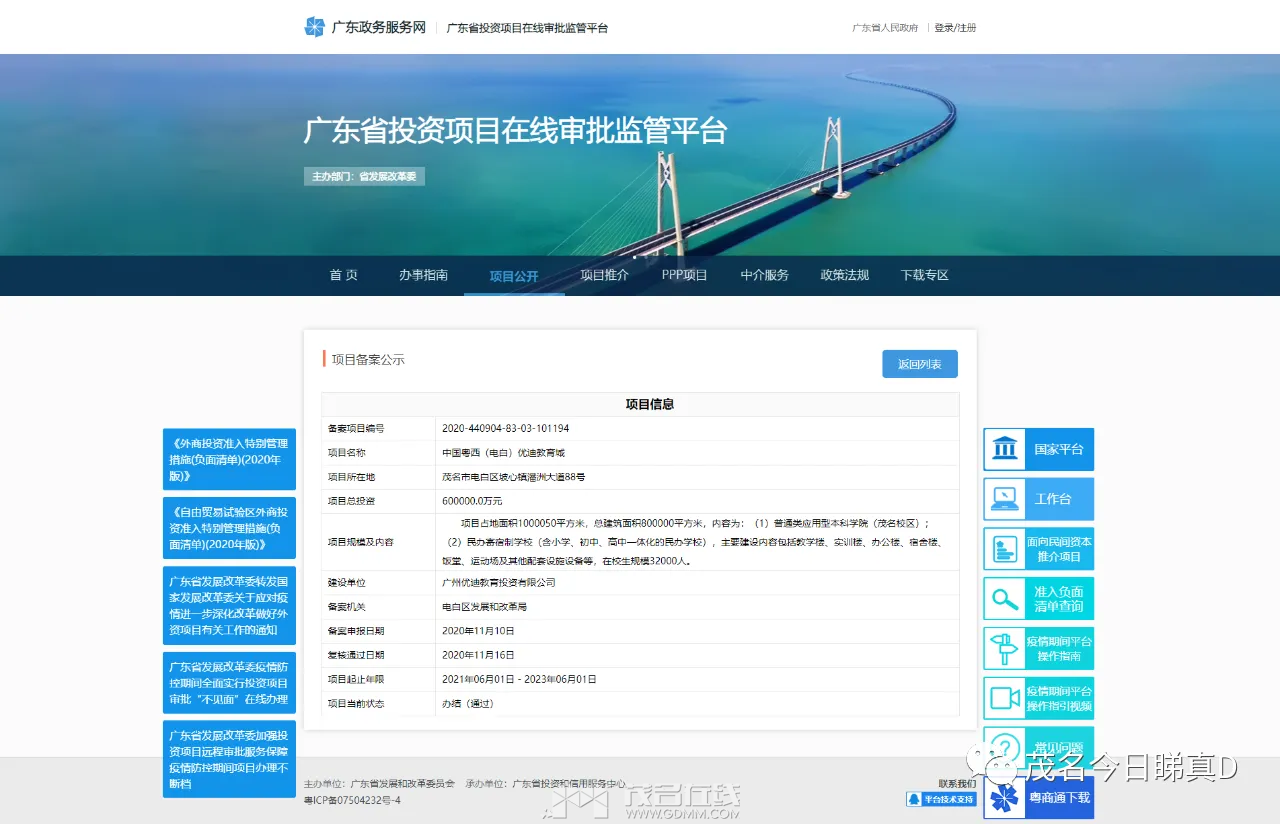Click the 项目信息 table header
This screenshot has width=1280, height=824.
(x=650, y=404)
